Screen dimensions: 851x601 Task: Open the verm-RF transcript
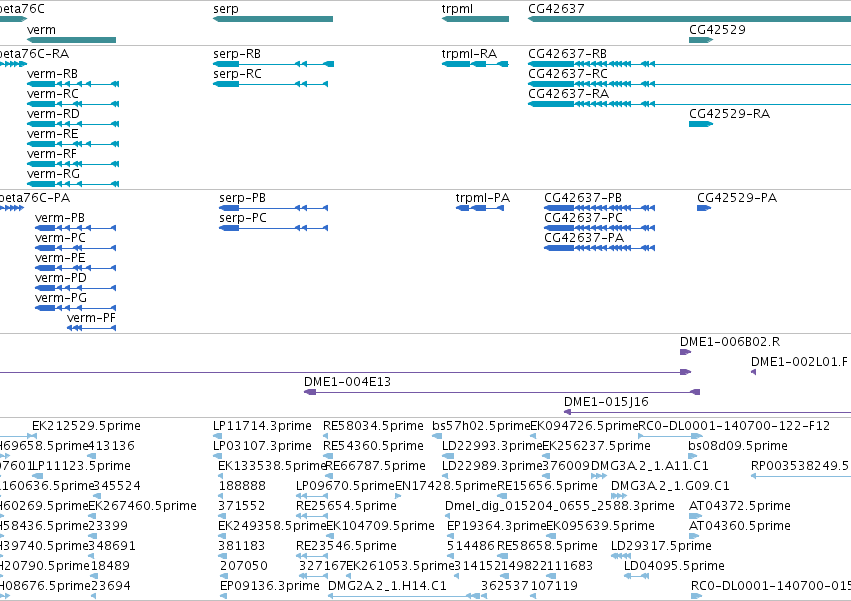[x=73, y=164]
